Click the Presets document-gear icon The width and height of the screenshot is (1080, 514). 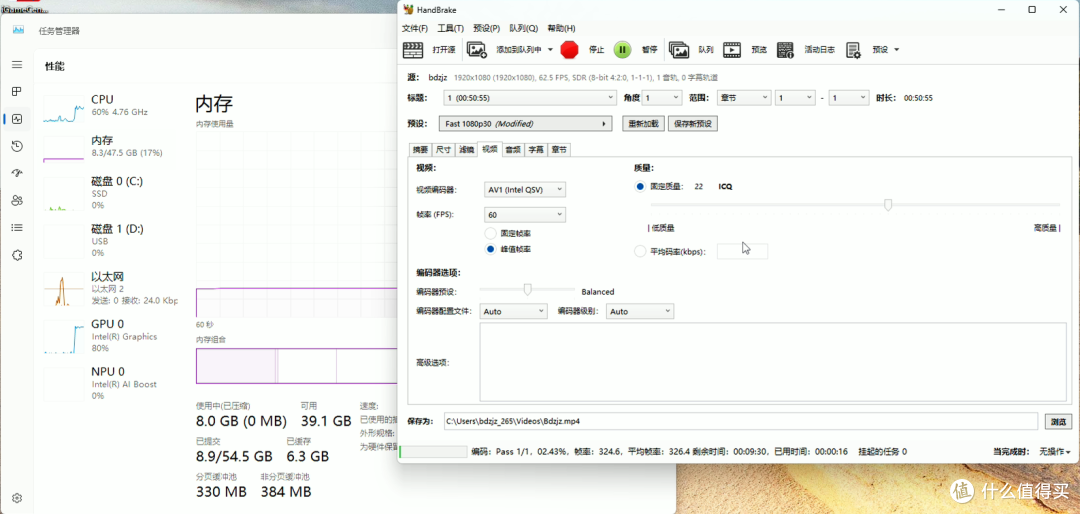853,50
